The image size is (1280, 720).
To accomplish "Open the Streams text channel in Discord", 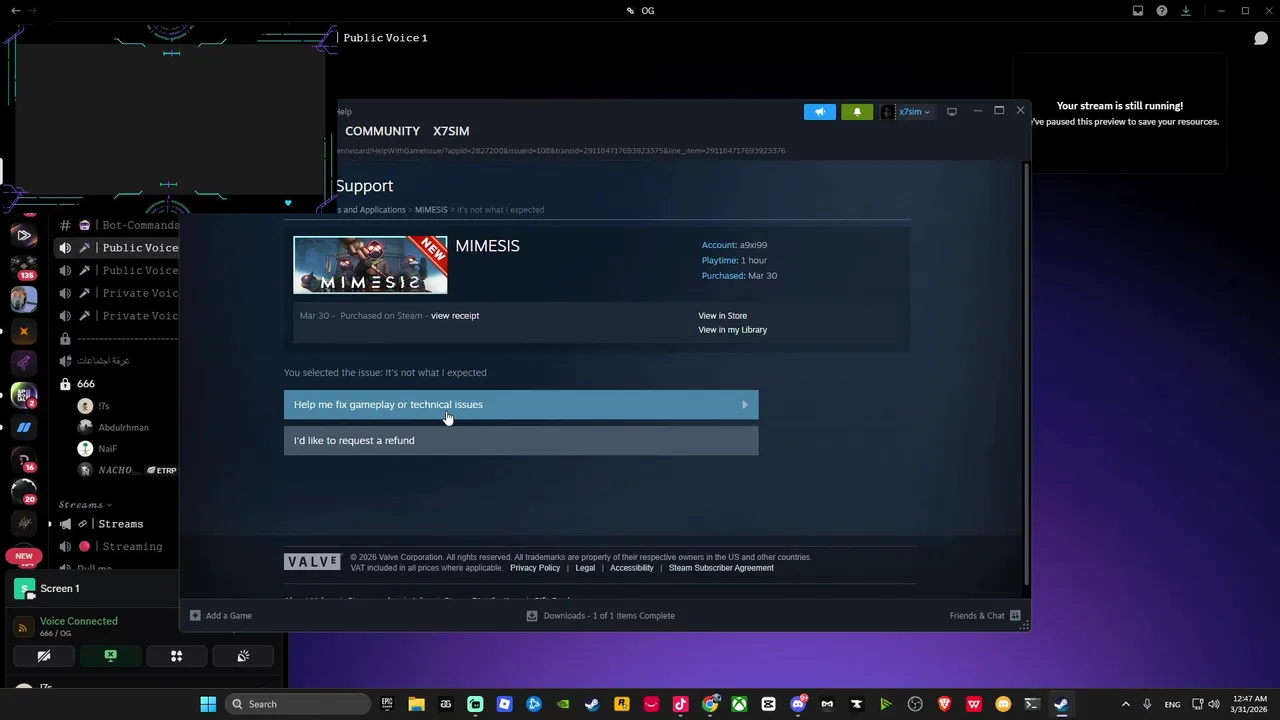I will click(114, 524).
